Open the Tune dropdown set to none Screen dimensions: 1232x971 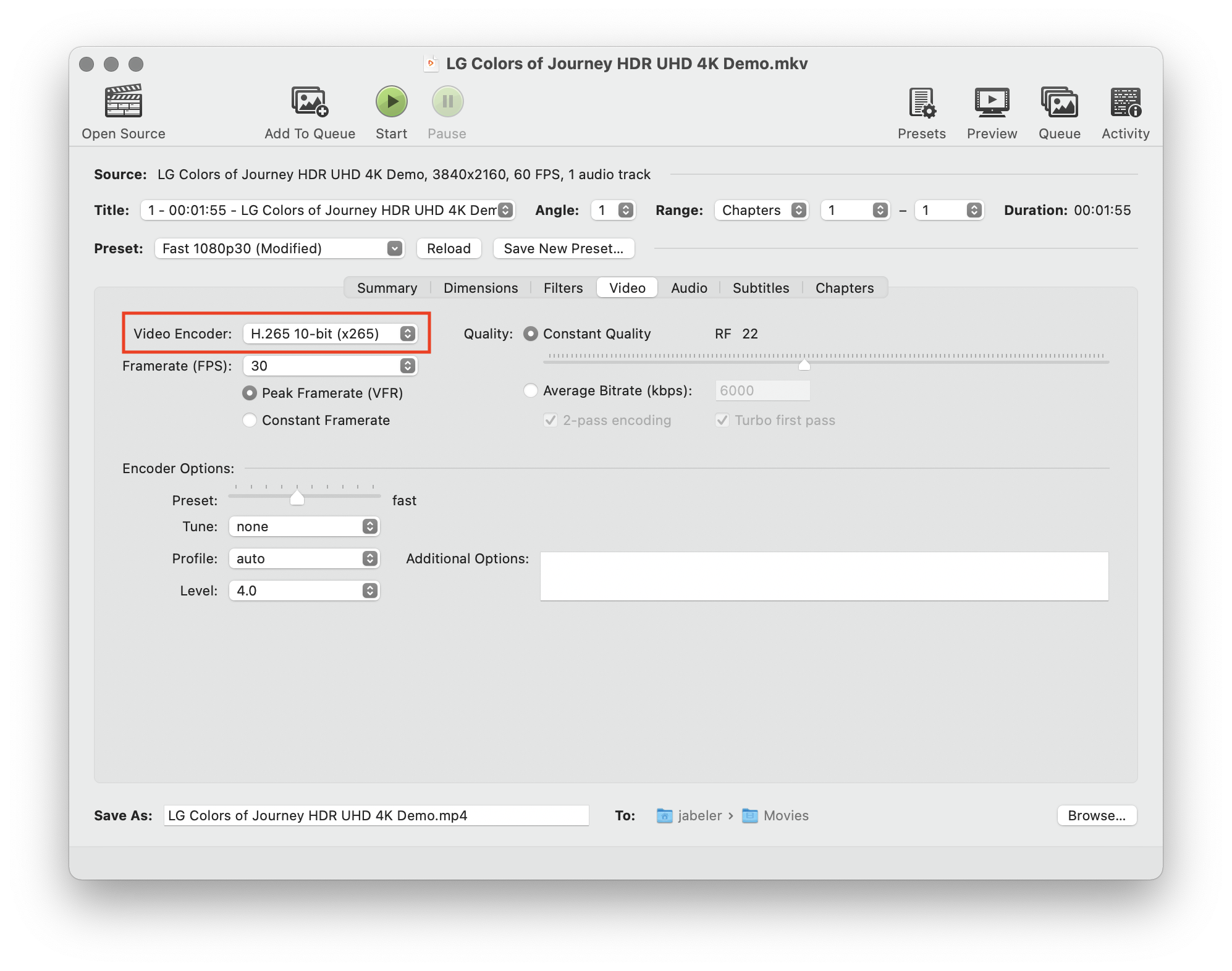304,526
